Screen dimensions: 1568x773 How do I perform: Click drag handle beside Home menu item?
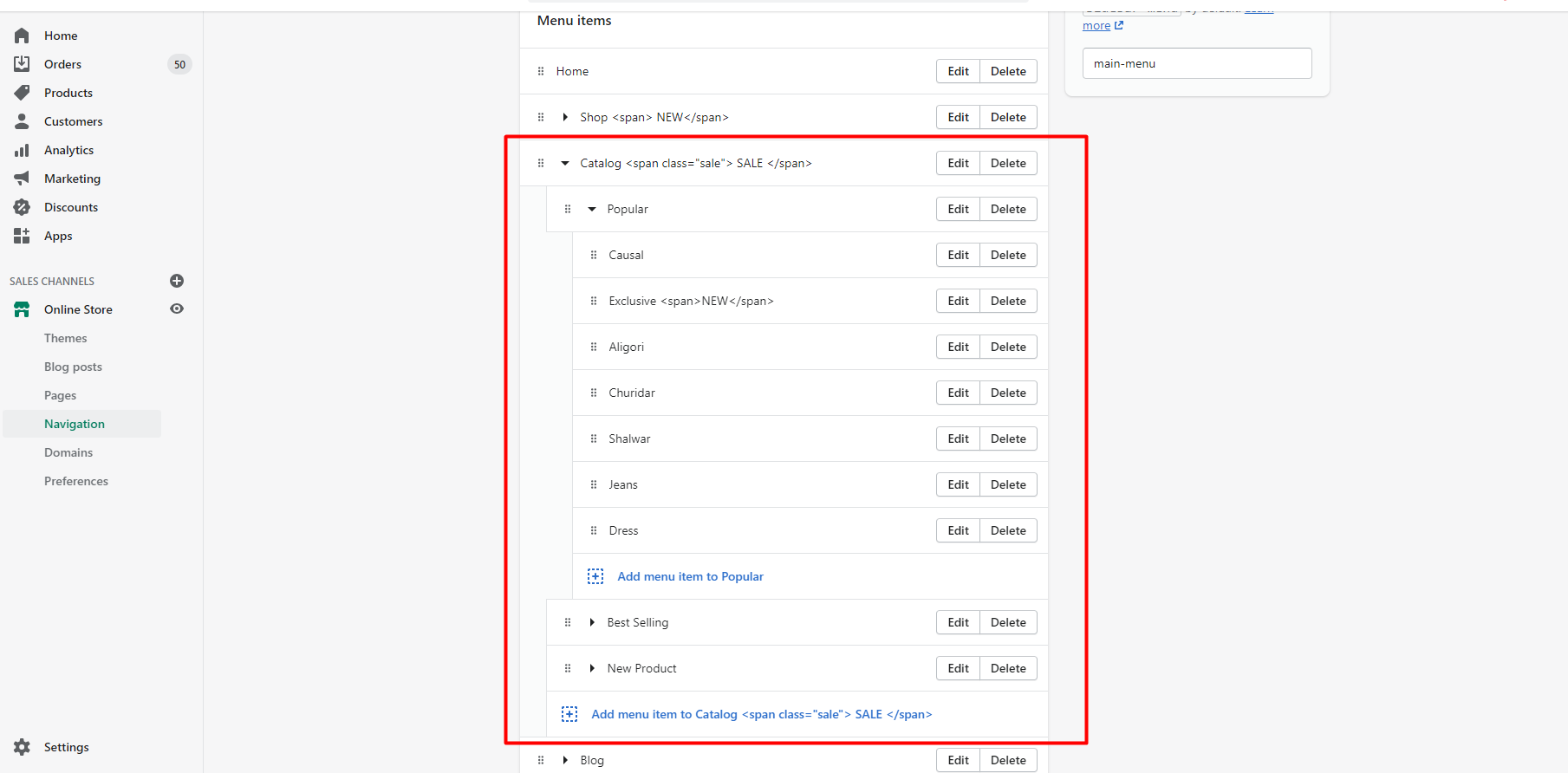(541, 71)
